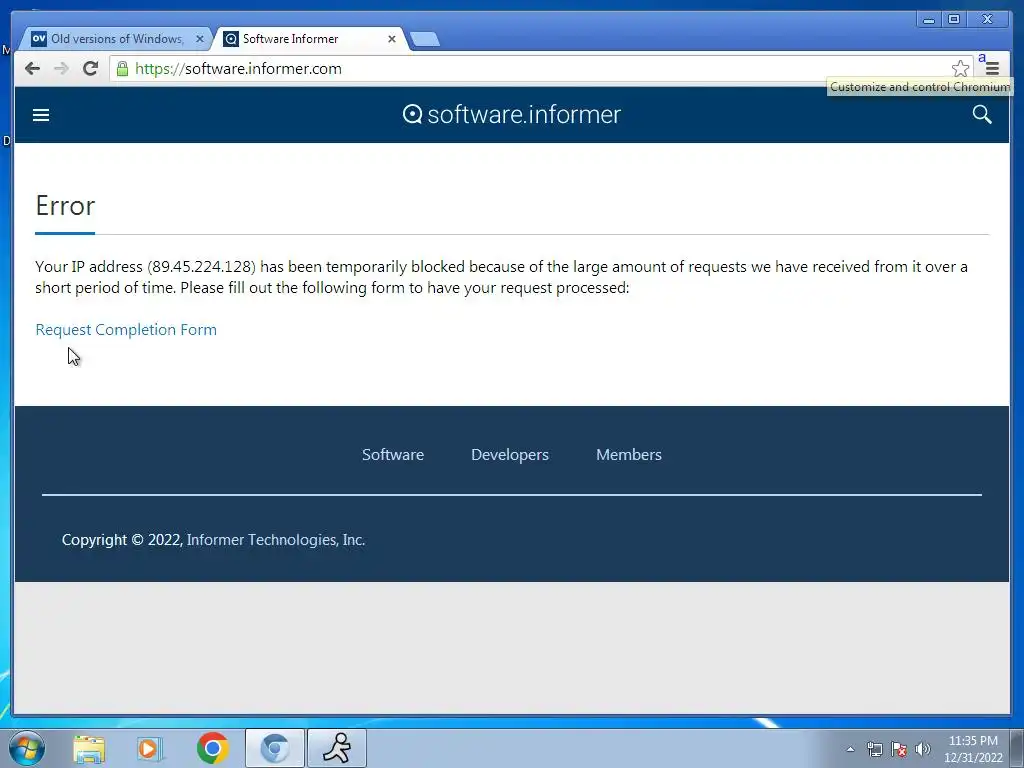
Task: Click the forward navigation arrow
Action: point(61,69)
